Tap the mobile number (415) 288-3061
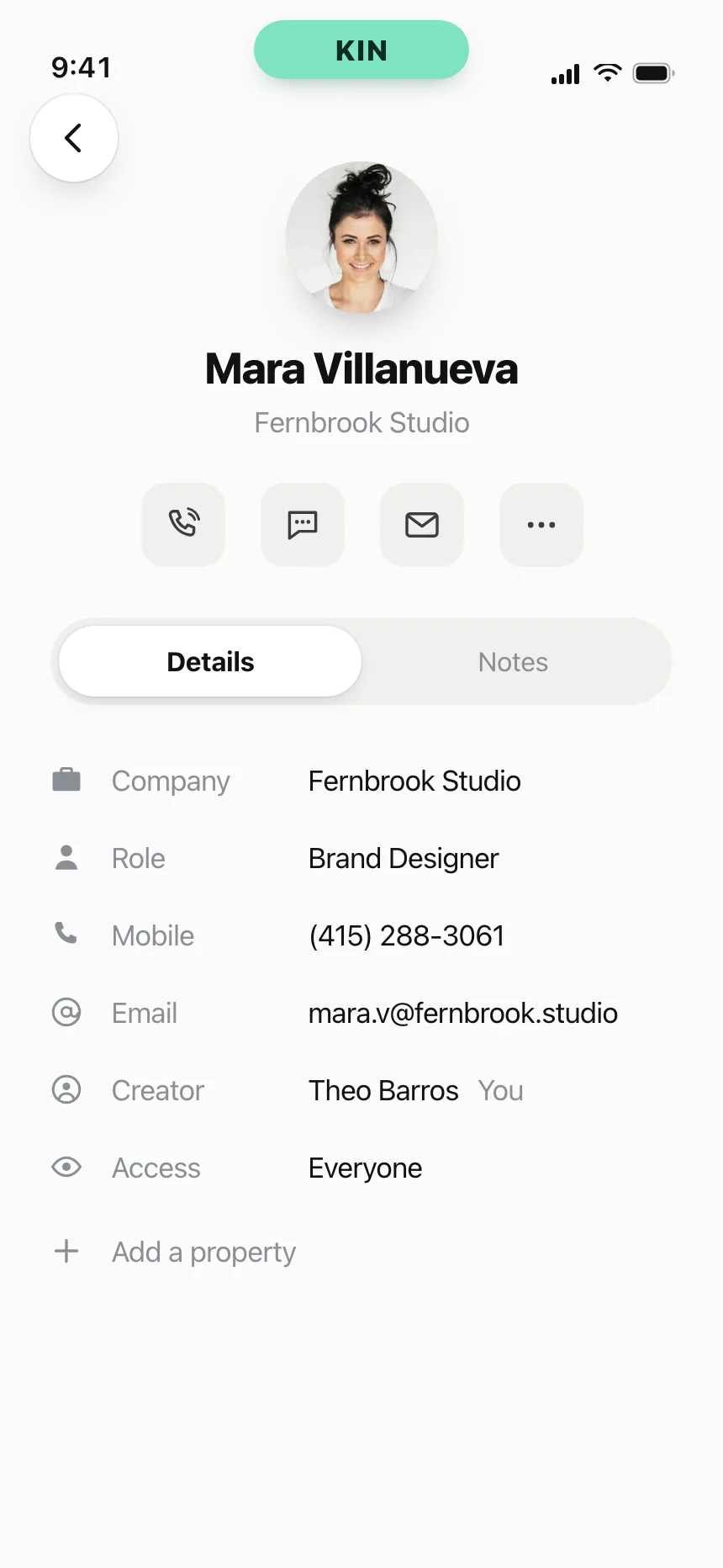 point(407,936)
